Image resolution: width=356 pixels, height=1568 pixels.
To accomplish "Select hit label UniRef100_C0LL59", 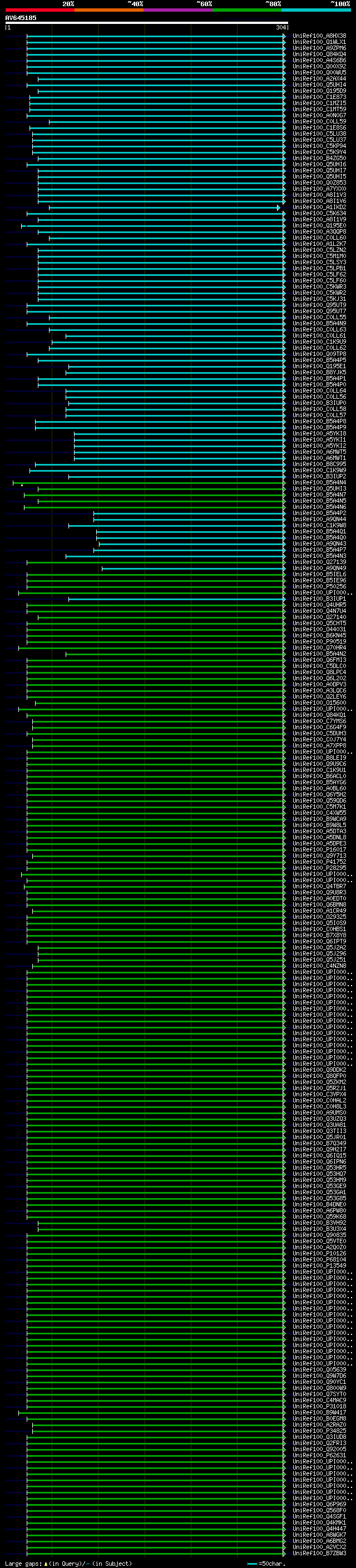I will pos(319,122).
